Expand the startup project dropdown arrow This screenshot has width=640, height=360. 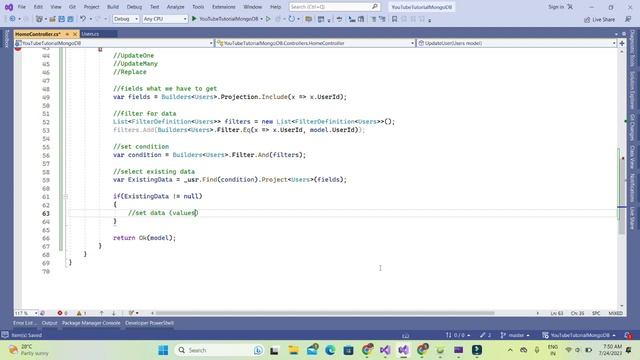pos(261,19)
